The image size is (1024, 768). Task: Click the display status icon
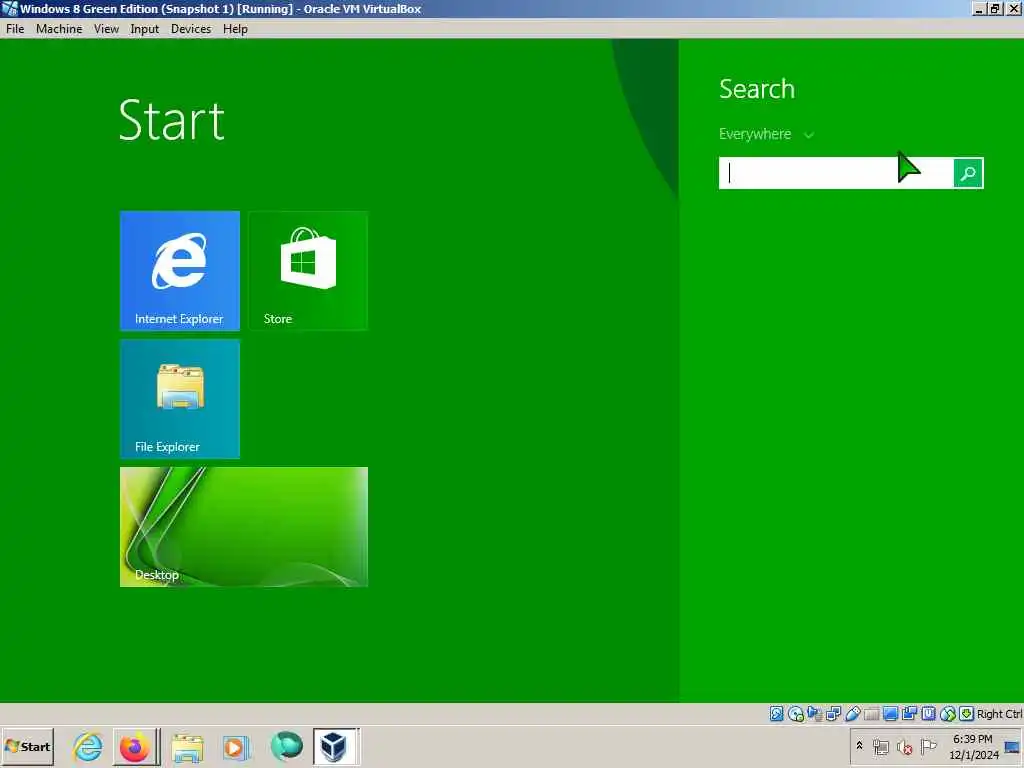click(890, 714)
